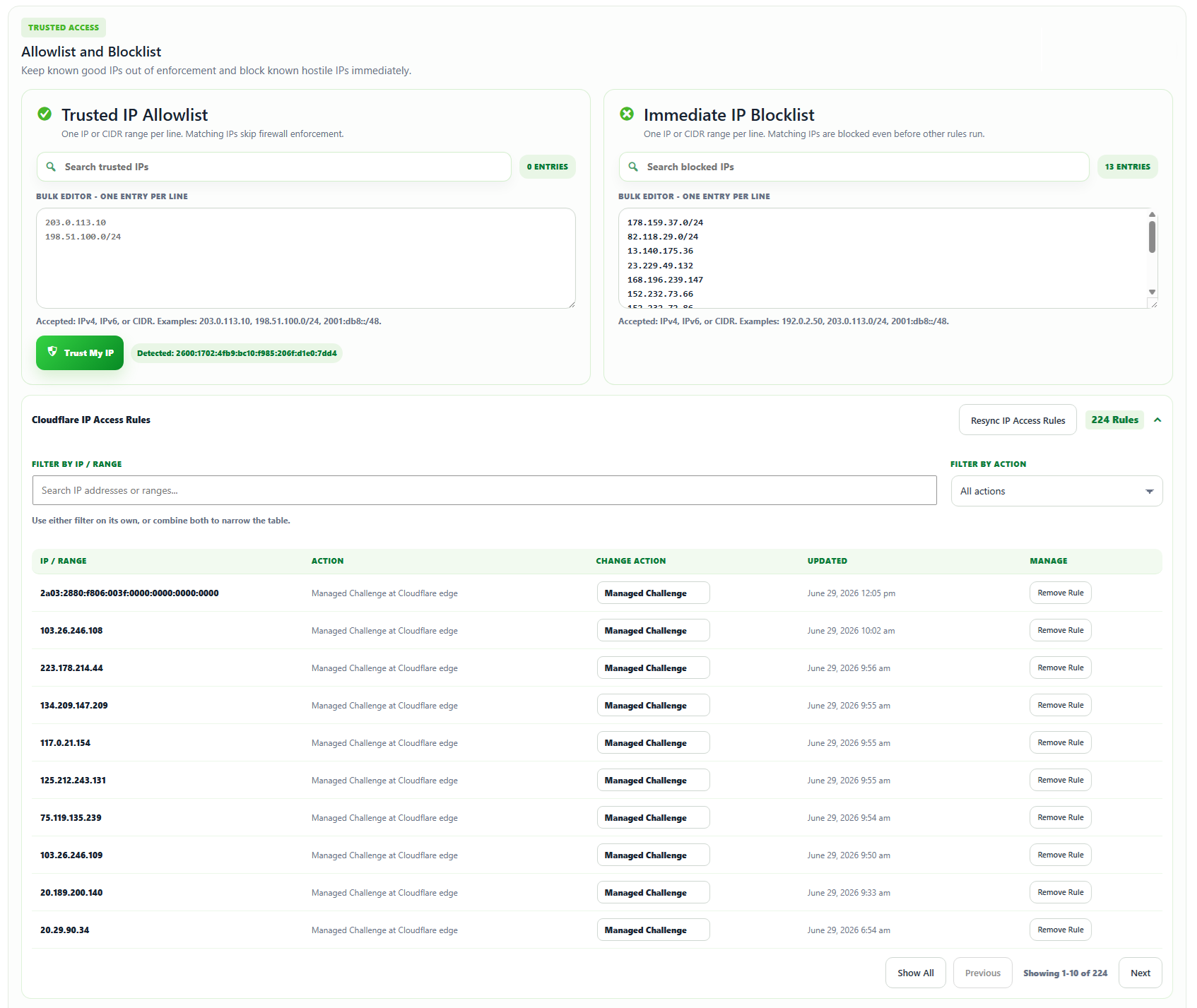Viewport: 1197px width, 1008px height.
Task: Open Managed Challenge dropdown for 75.119.135.239
Action: tap(653, 817)
